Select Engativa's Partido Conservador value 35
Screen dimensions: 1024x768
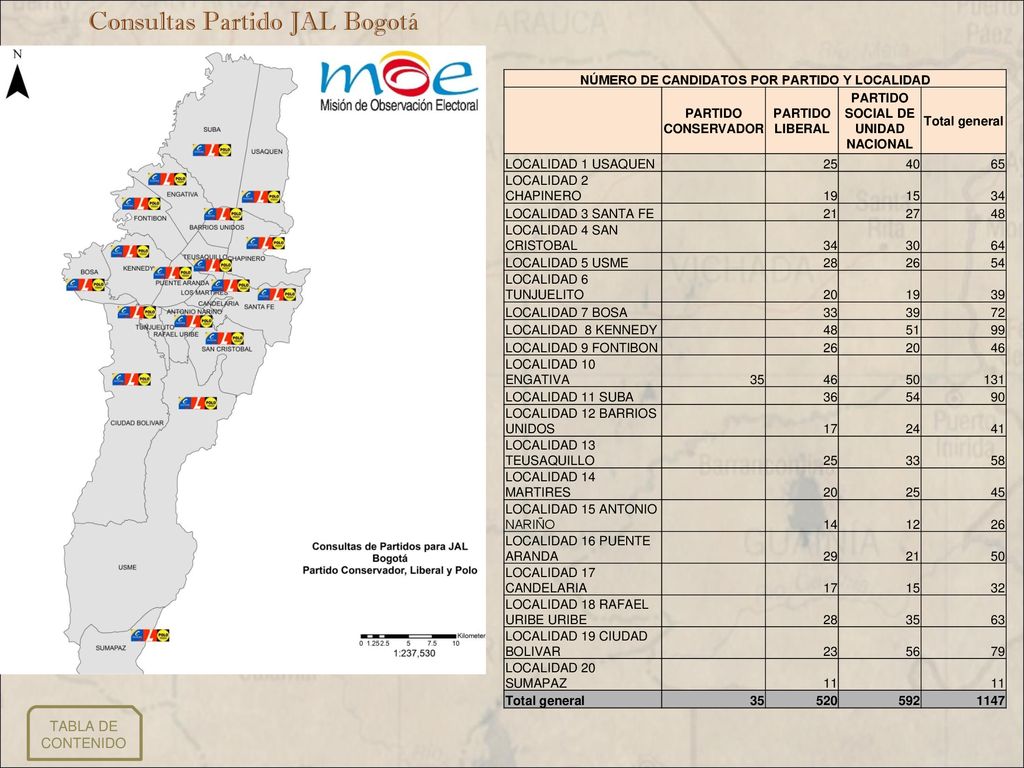pos(757,379)
